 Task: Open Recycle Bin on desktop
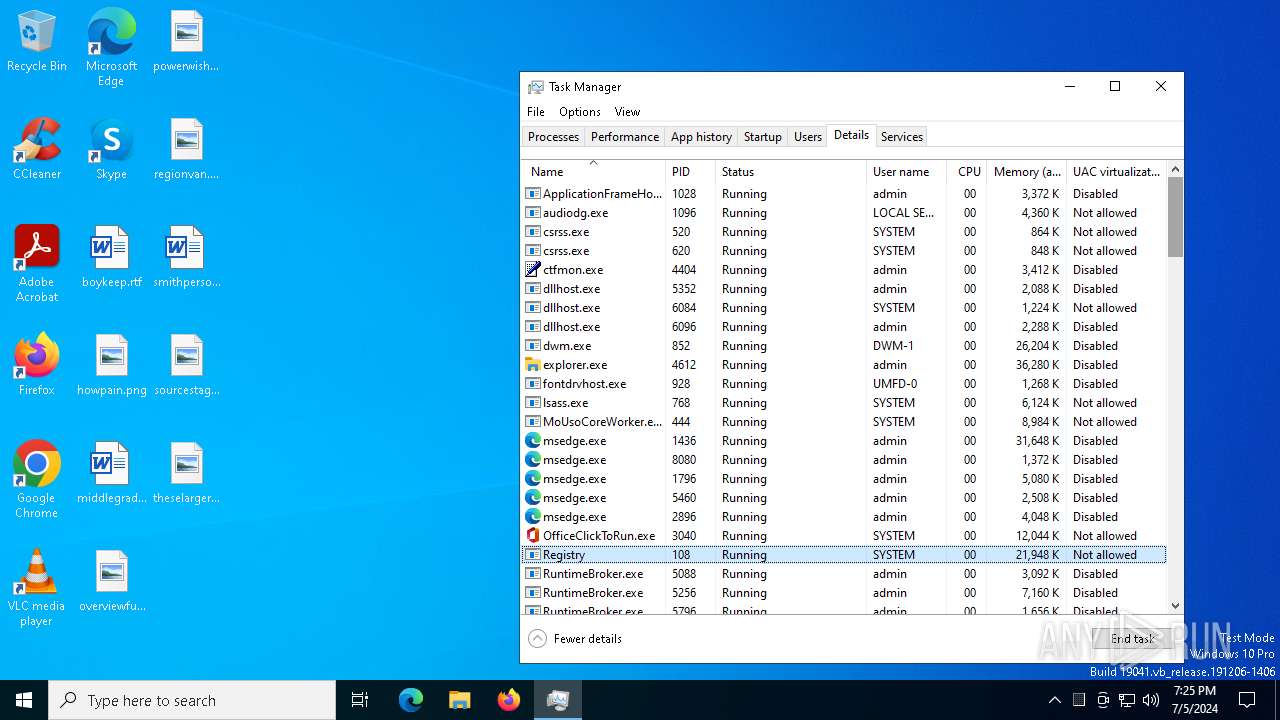(x=37, y=41)
